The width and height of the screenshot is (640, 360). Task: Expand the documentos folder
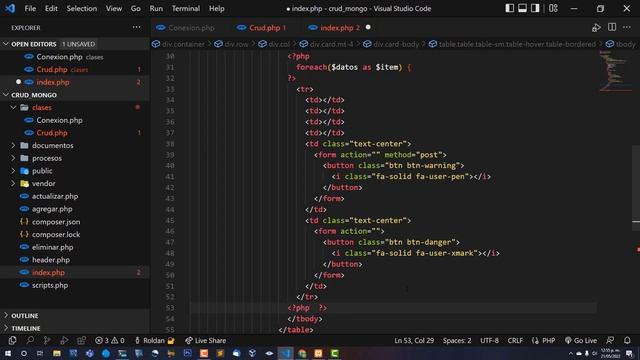click(13, 145)
